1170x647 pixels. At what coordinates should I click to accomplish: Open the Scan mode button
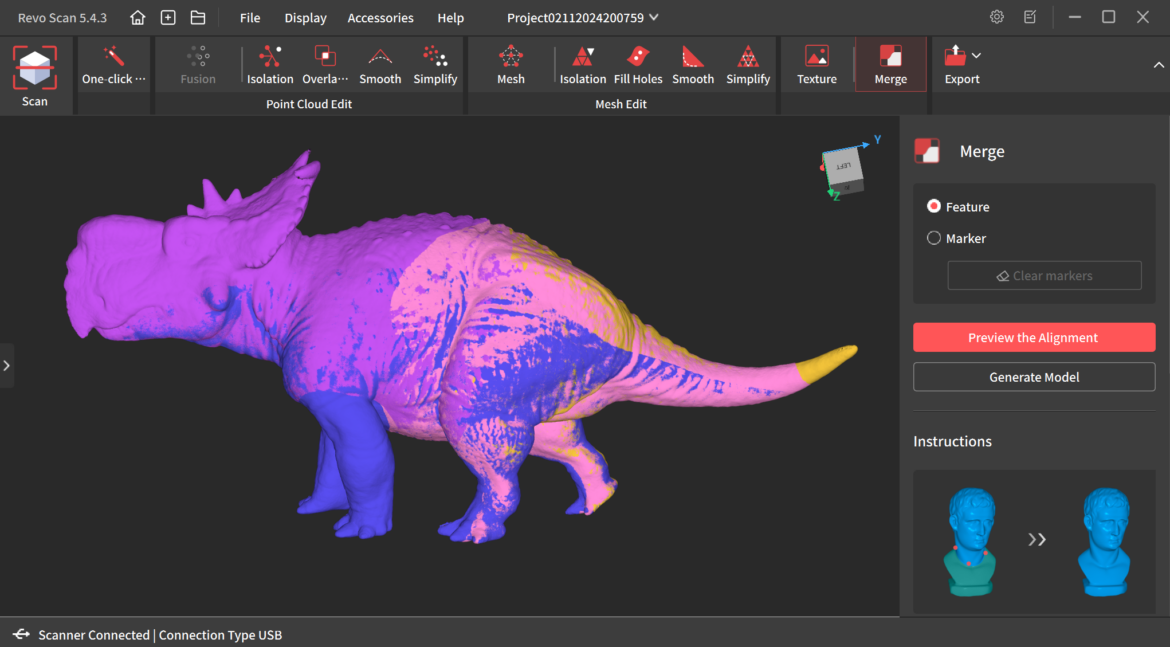coord(35,76)
